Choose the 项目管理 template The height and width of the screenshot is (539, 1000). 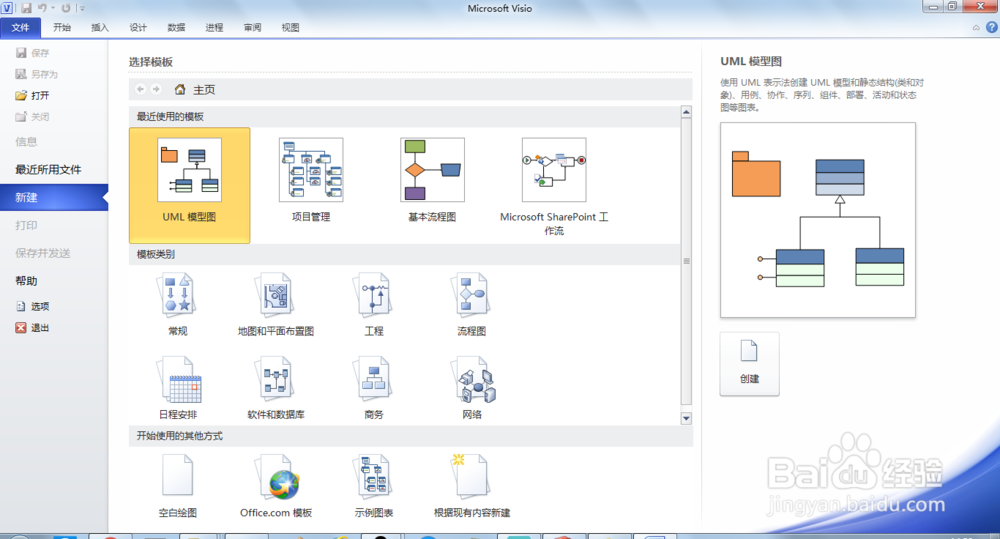[x=311, y=180]
